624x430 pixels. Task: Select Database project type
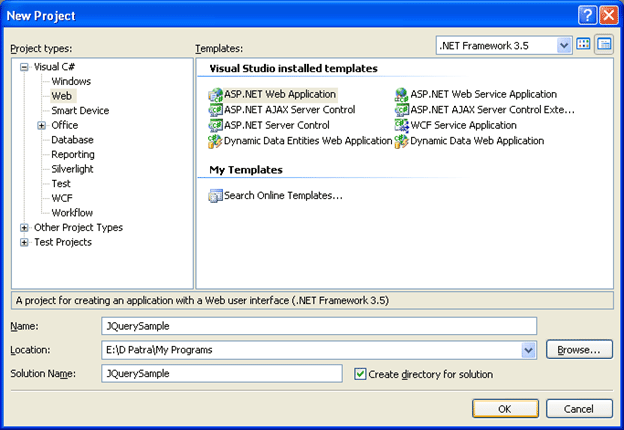point(72,140)
